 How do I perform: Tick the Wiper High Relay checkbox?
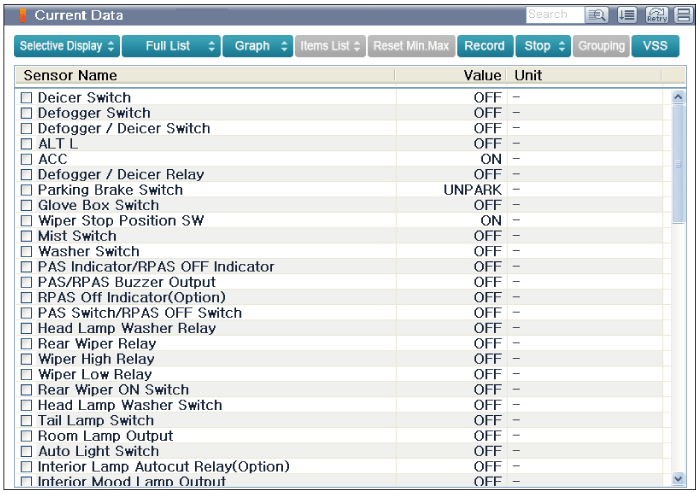tap(27, 359)
